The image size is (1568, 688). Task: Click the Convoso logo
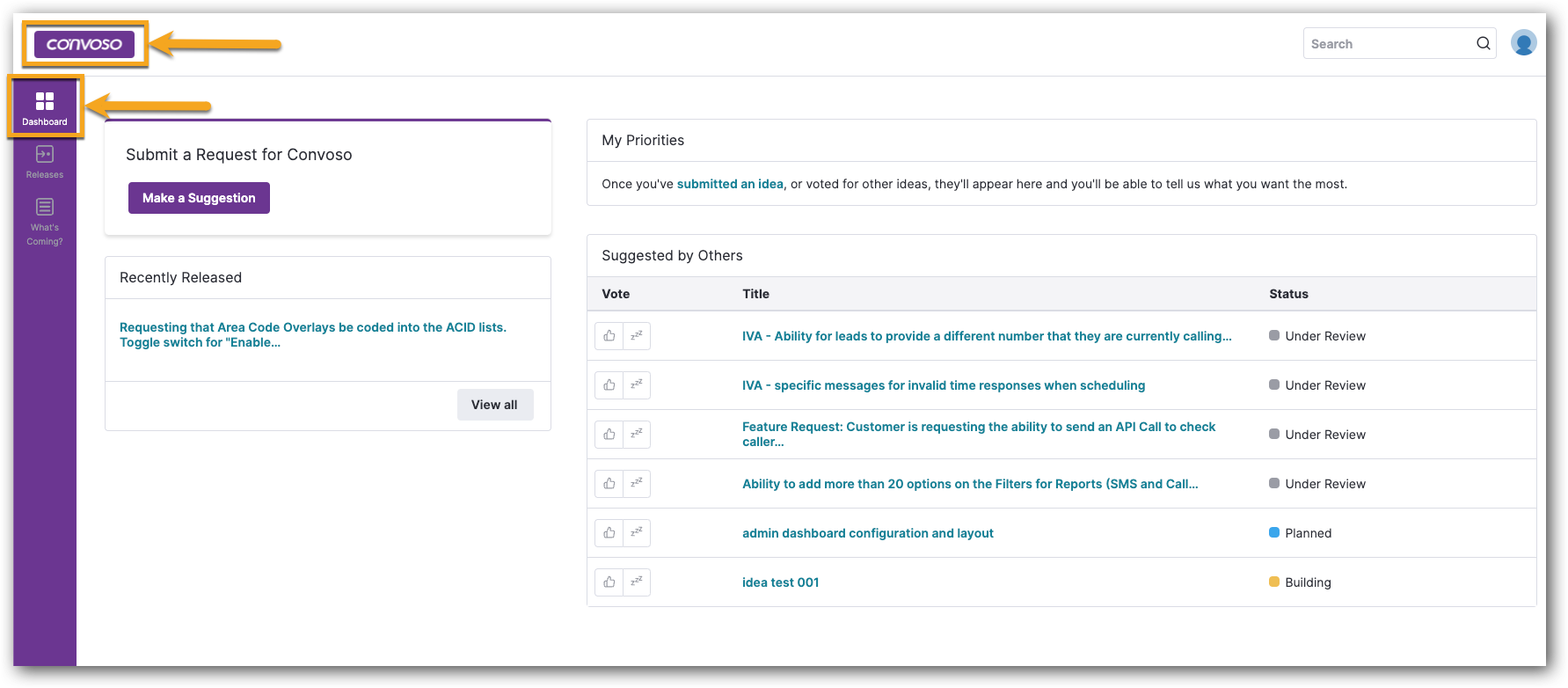point(84,44)
